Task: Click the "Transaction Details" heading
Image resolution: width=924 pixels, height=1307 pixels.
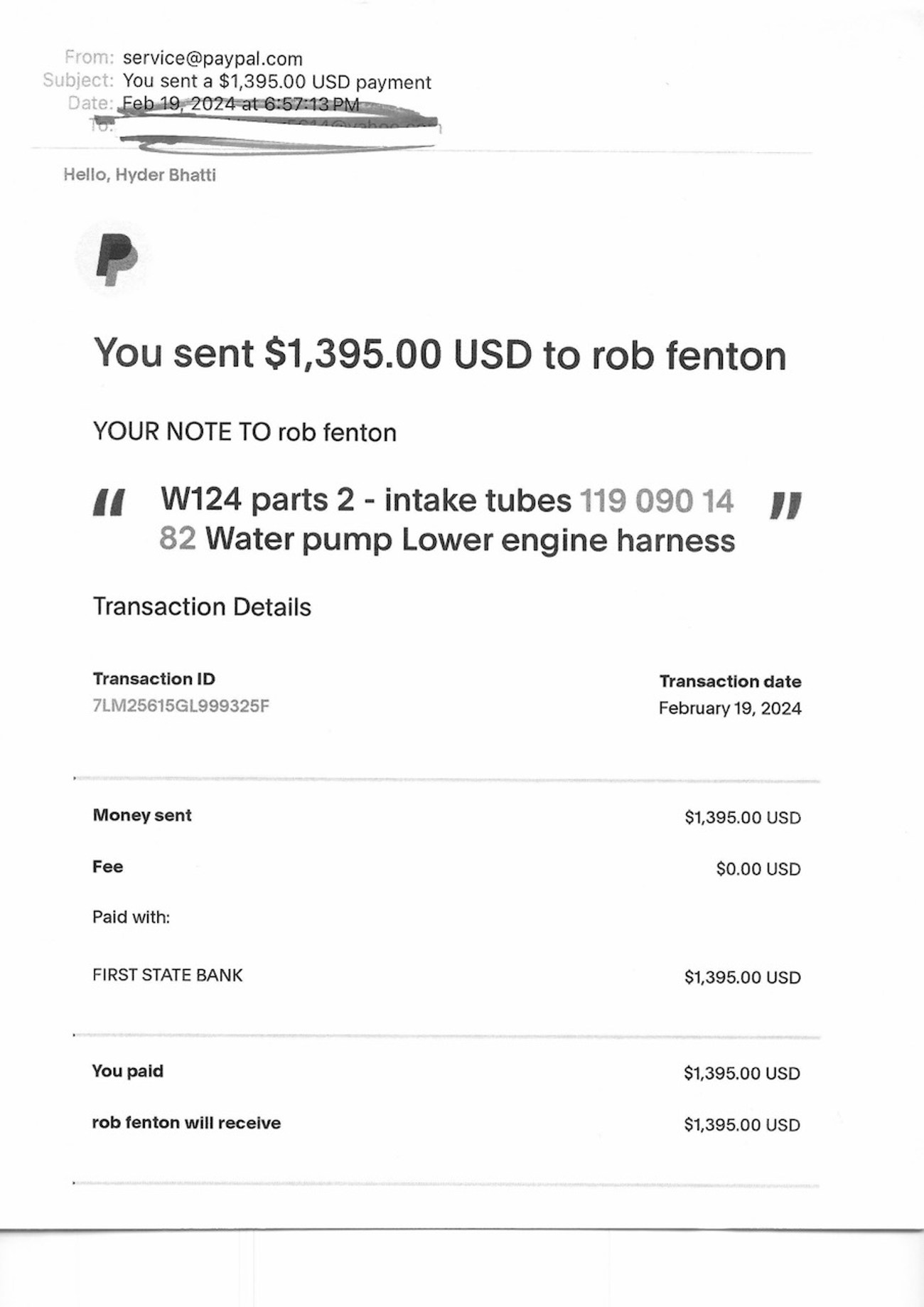Action: [202, 607]
